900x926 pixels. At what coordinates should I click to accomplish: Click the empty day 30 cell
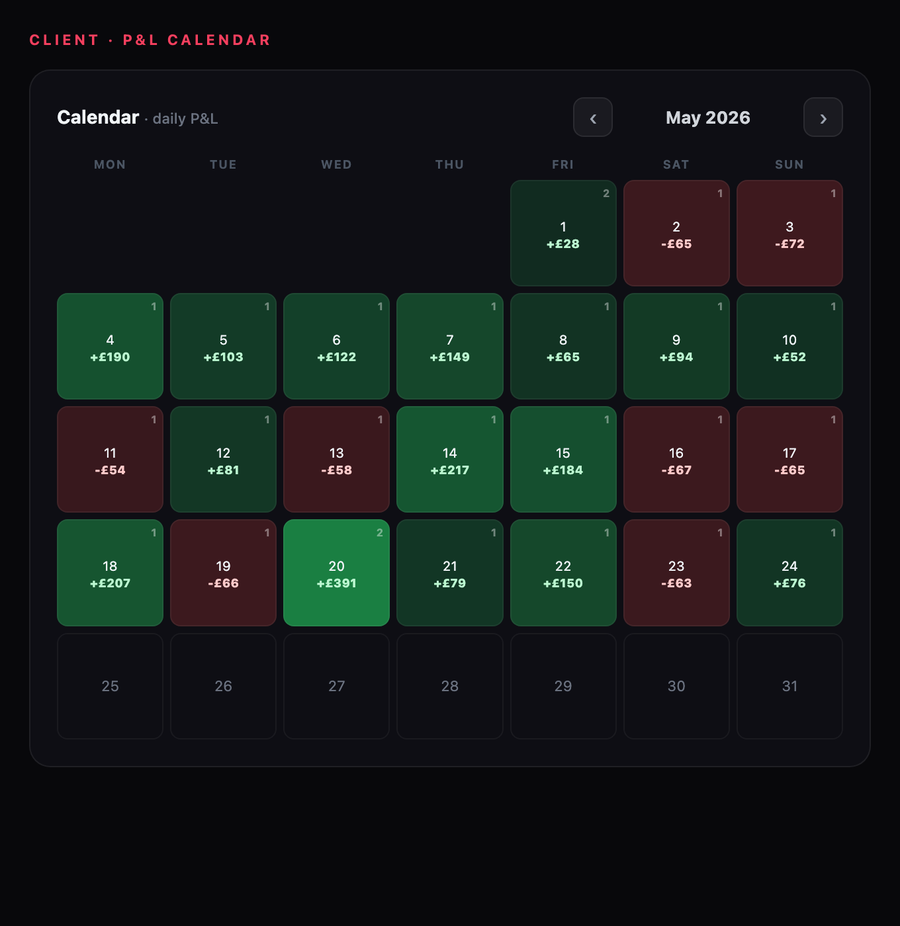pyautogui.click(x=676, y=686)
